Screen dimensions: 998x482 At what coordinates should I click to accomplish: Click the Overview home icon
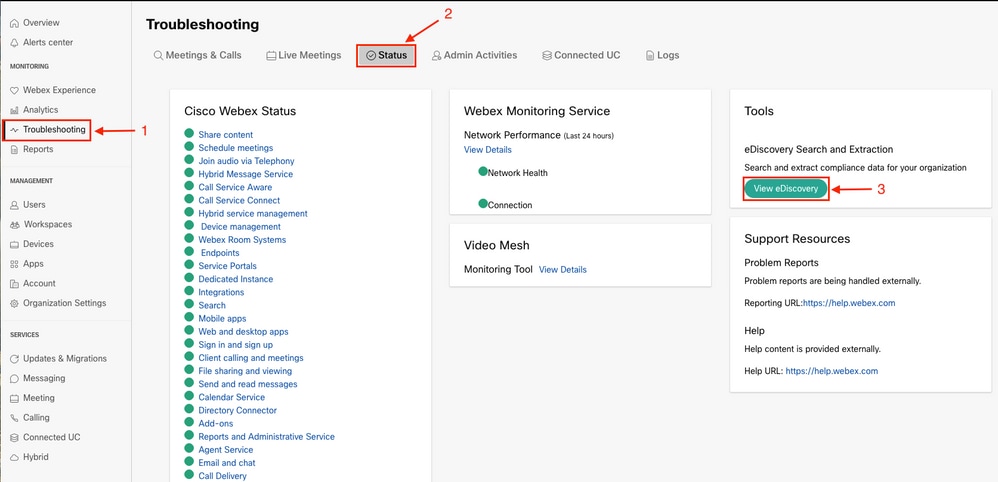[x=15, y=23]
